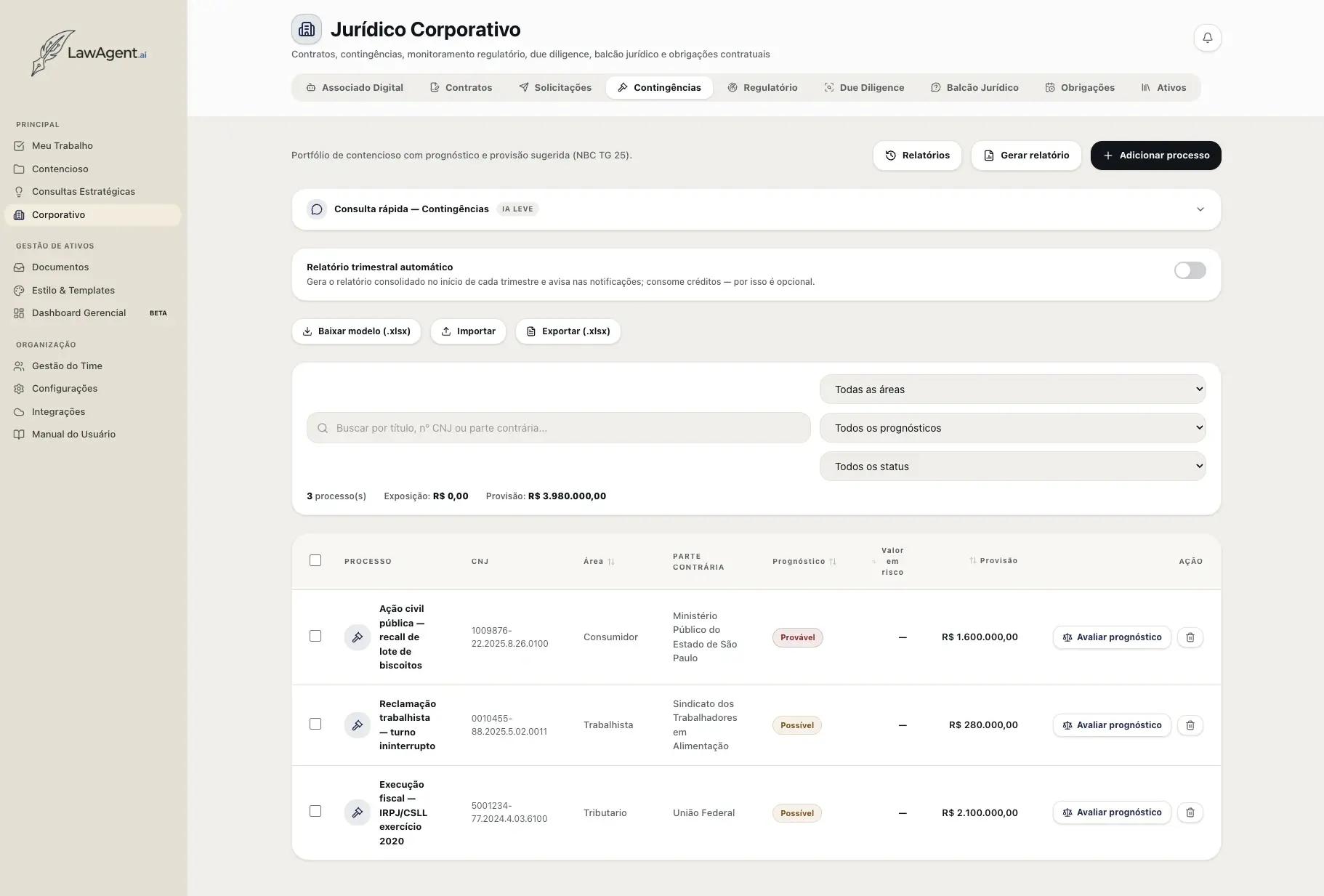This screenshot has width=1324, height=896.
Task: Open the Todos os status dropdown
Action: tap(1012, 467)
